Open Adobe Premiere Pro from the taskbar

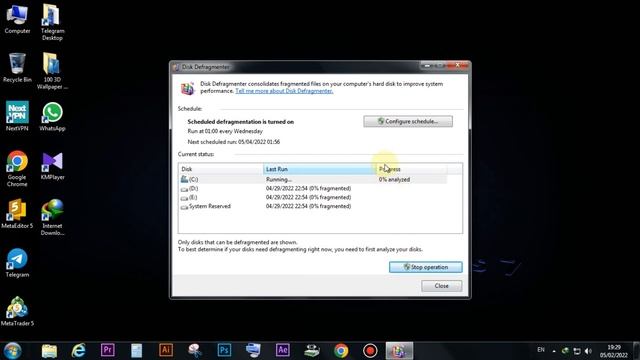tap(108, 350)
